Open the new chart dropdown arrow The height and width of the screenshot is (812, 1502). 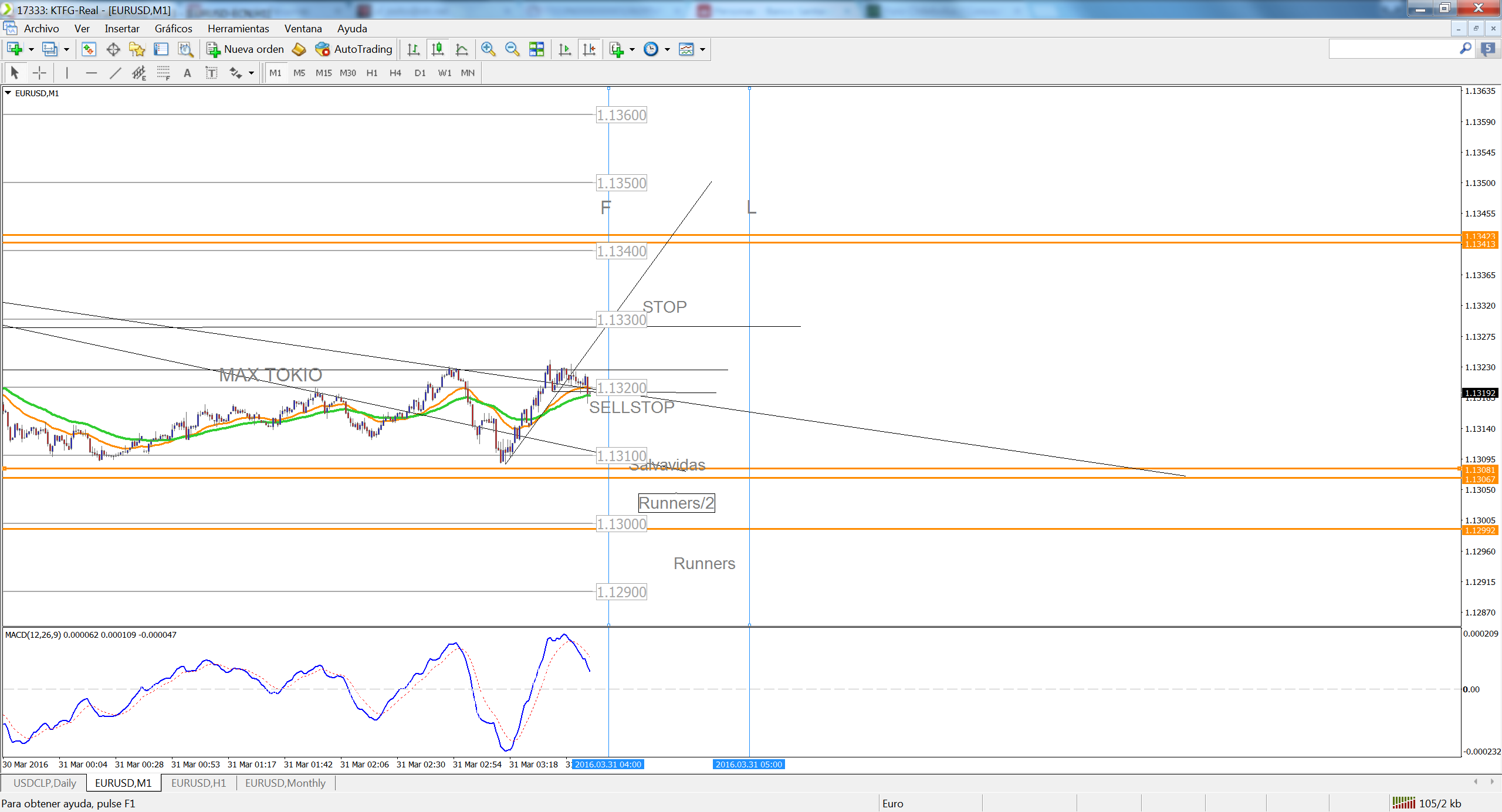31,49
